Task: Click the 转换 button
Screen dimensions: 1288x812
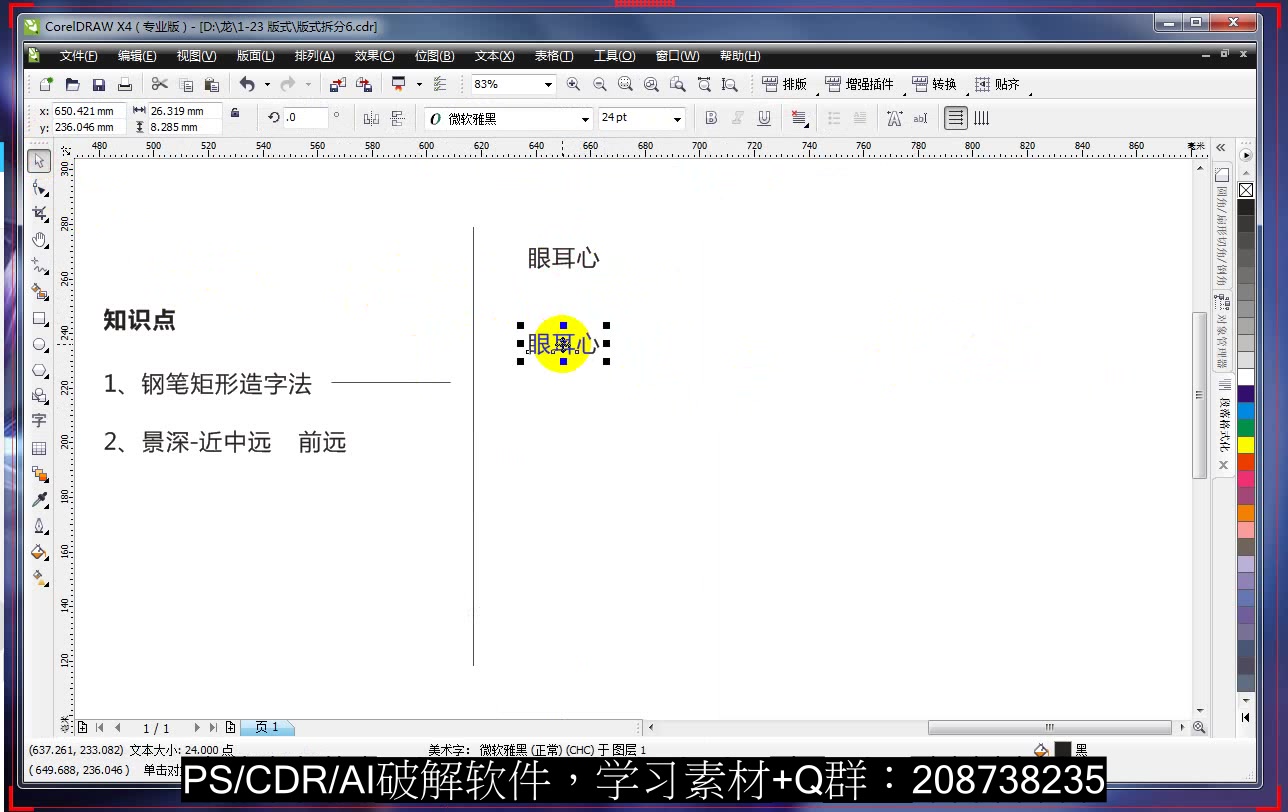Action: [x=934, y=85]
